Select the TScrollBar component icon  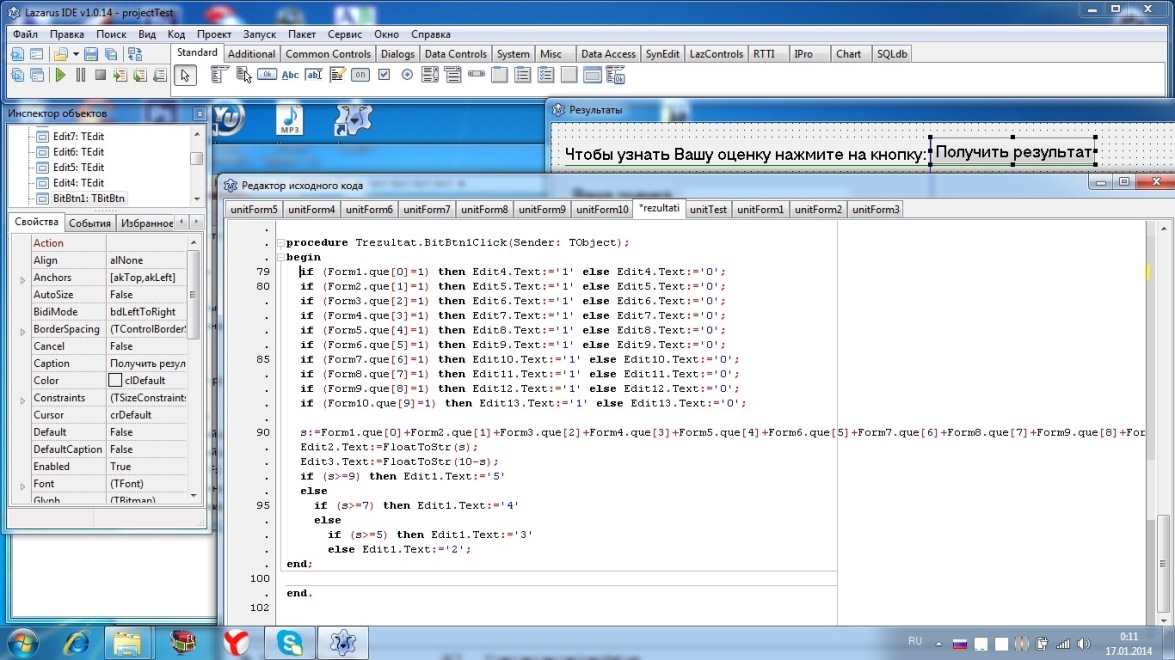pos(477,75)
